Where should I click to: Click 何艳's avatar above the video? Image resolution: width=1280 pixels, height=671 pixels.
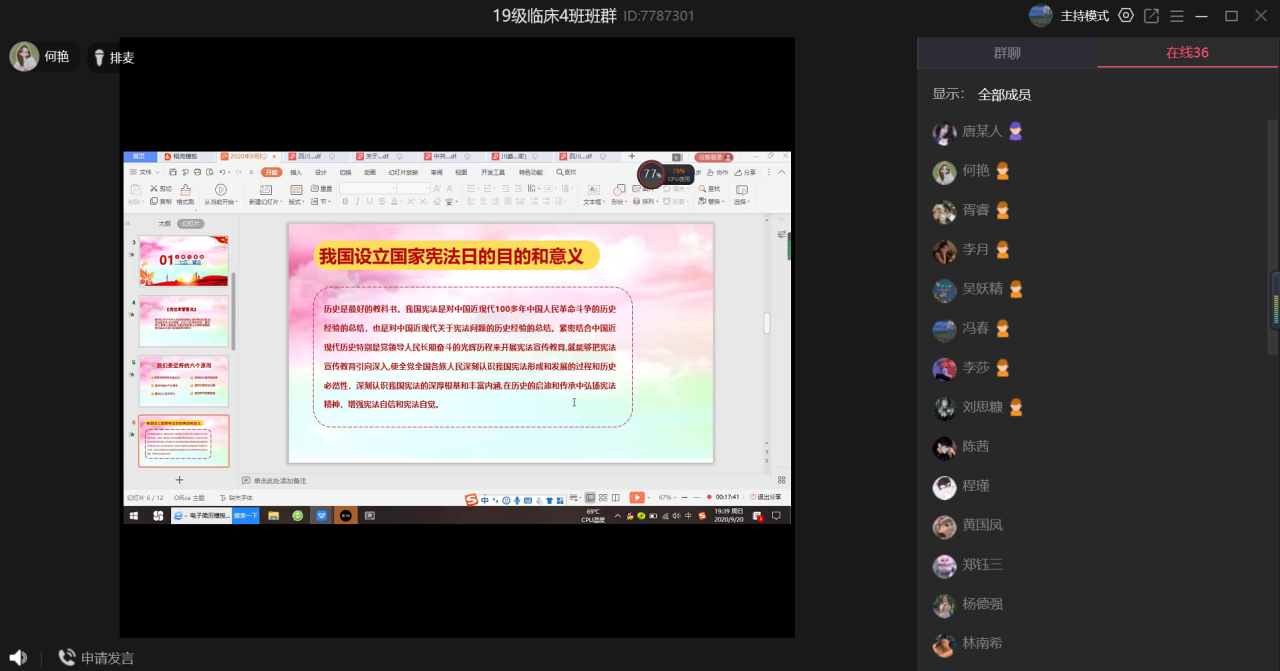pyautogui.click(x=24, y=57)
